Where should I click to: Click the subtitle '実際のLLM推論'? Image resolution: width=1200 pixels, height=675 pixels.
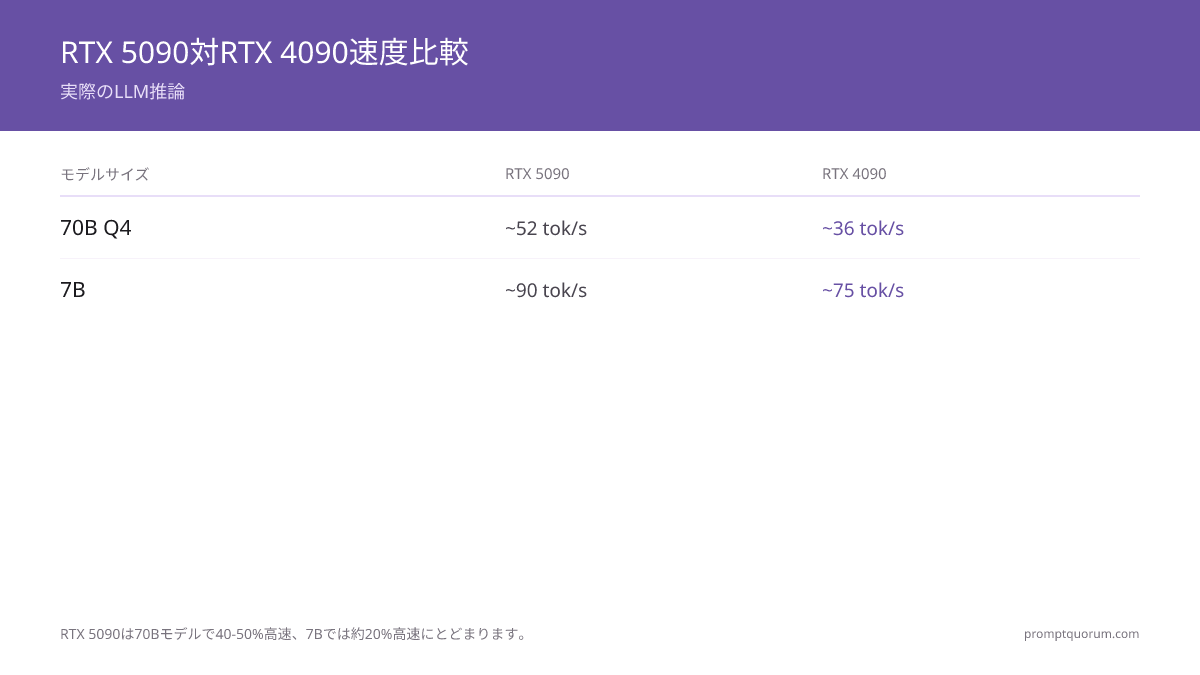pyautogui.click(x=123, y=91)
